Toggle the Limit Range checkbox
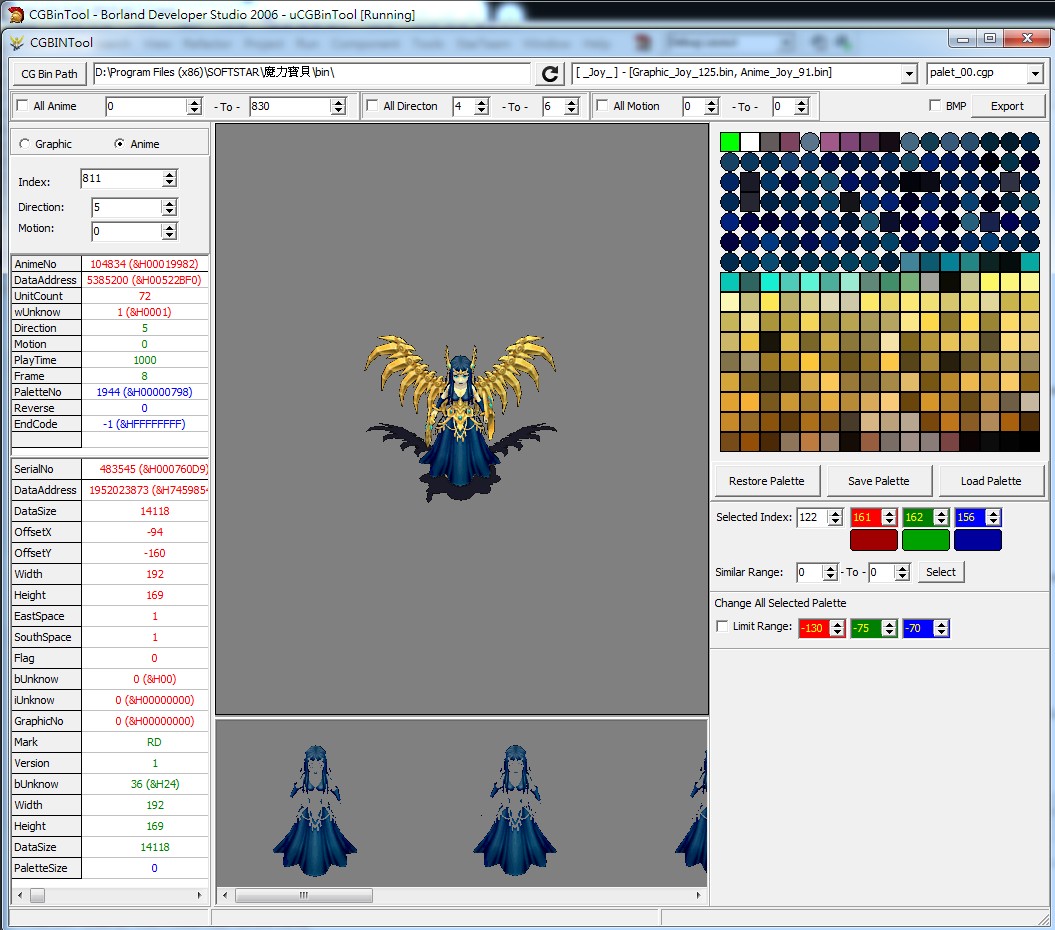1055x930 pixels. click(722, 627)
